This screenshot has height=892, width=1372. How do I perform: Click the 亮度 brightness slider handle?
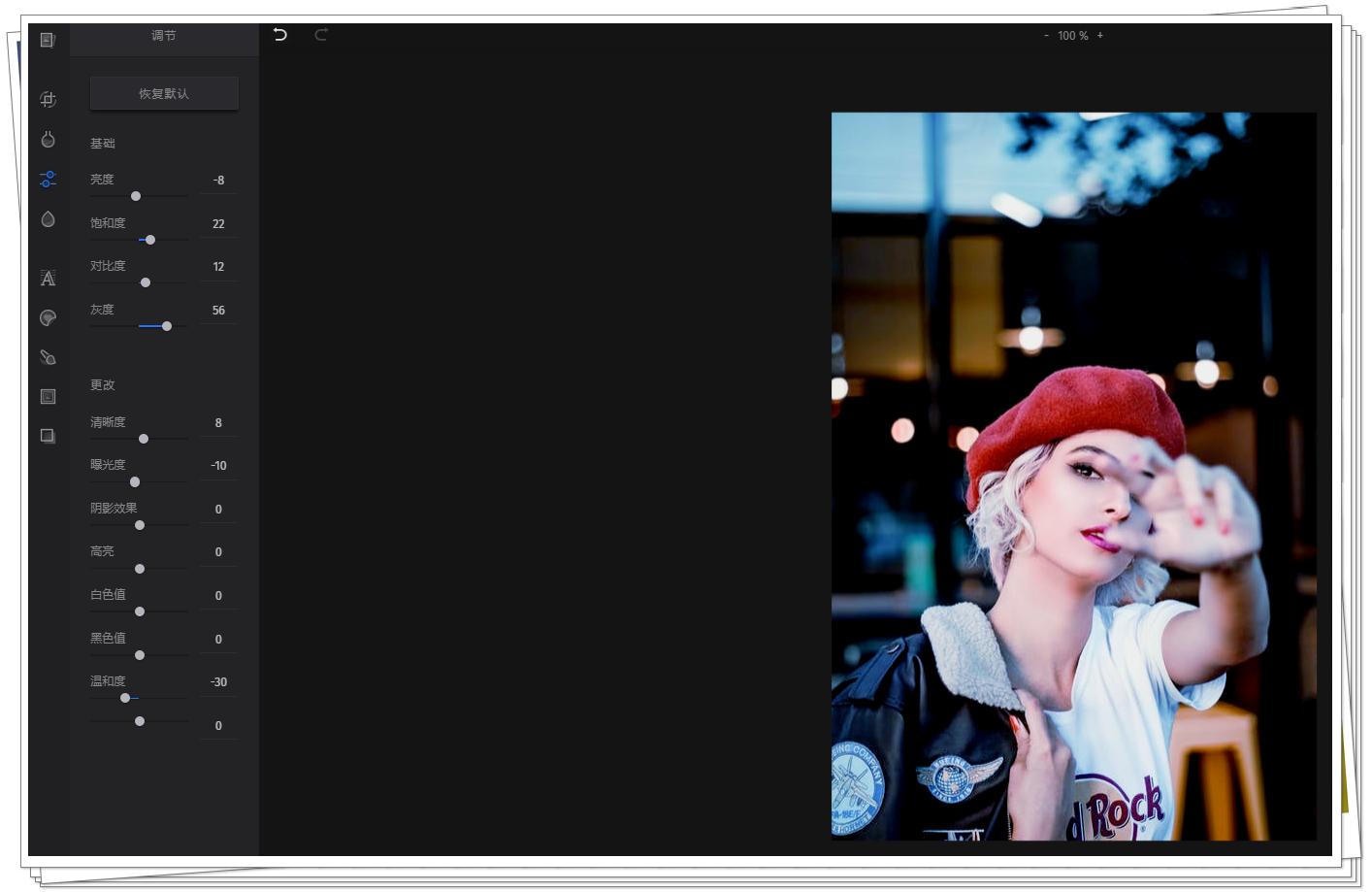[136, 196]
